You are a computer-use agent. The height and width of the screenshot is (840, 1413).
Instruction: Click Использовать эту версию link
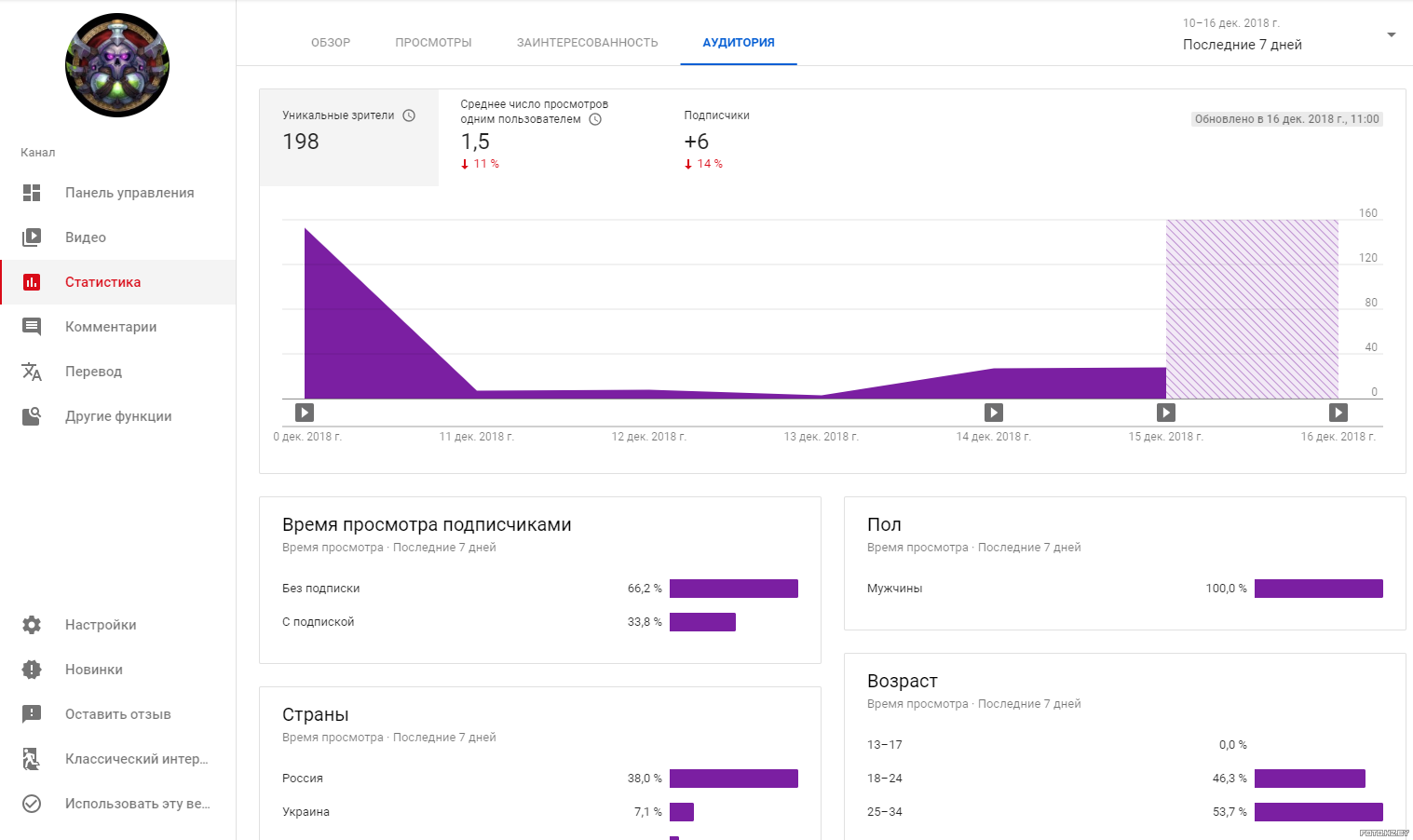(x=117, y=804)
